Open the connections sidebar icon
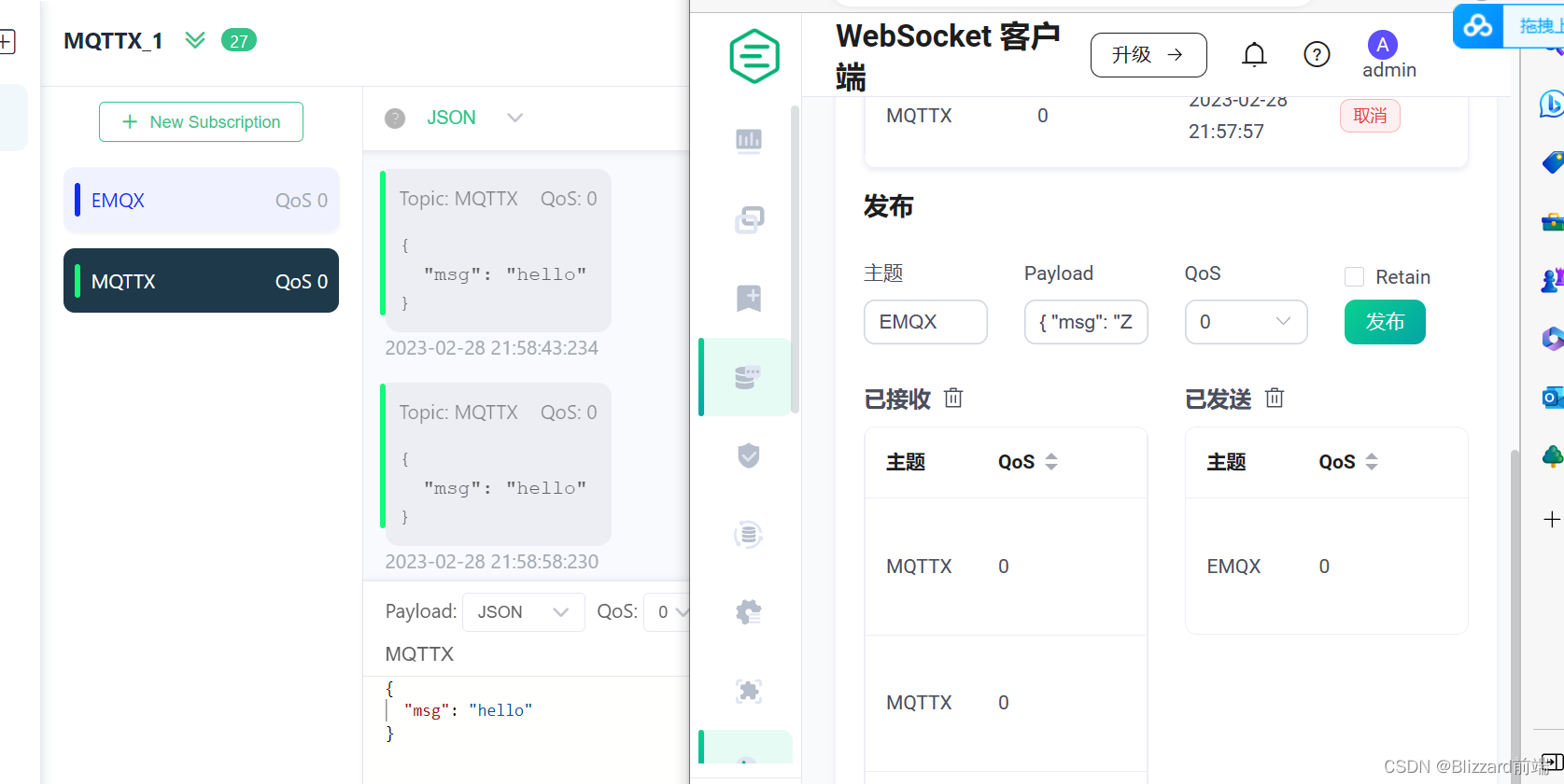This screenshot has height=784, width=1564. [x=749, y=219]
